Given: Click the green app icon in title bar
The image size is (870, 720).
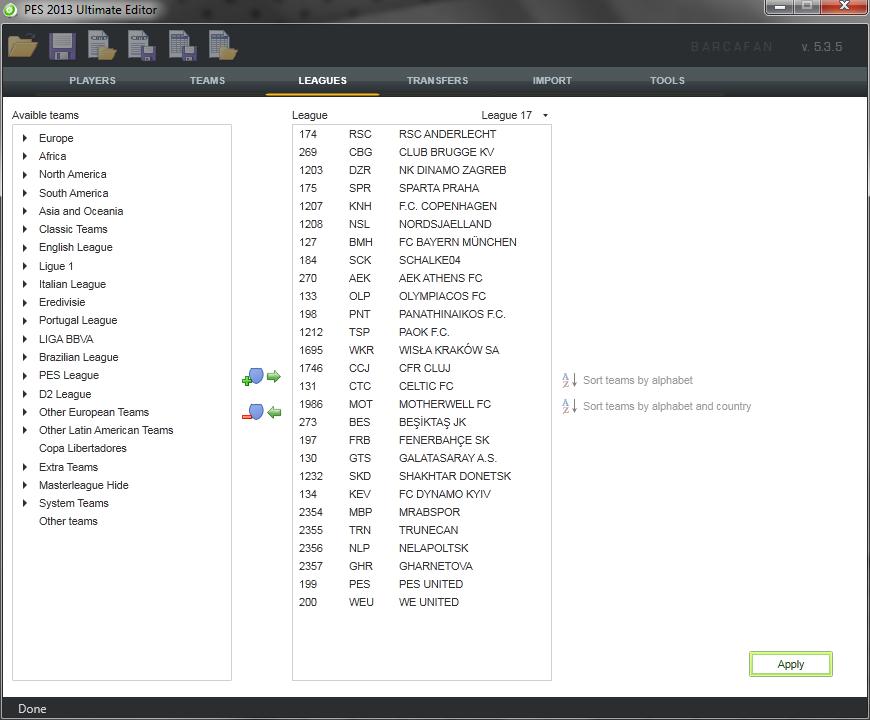Looking at the screenshot, I should click(10, 10).
